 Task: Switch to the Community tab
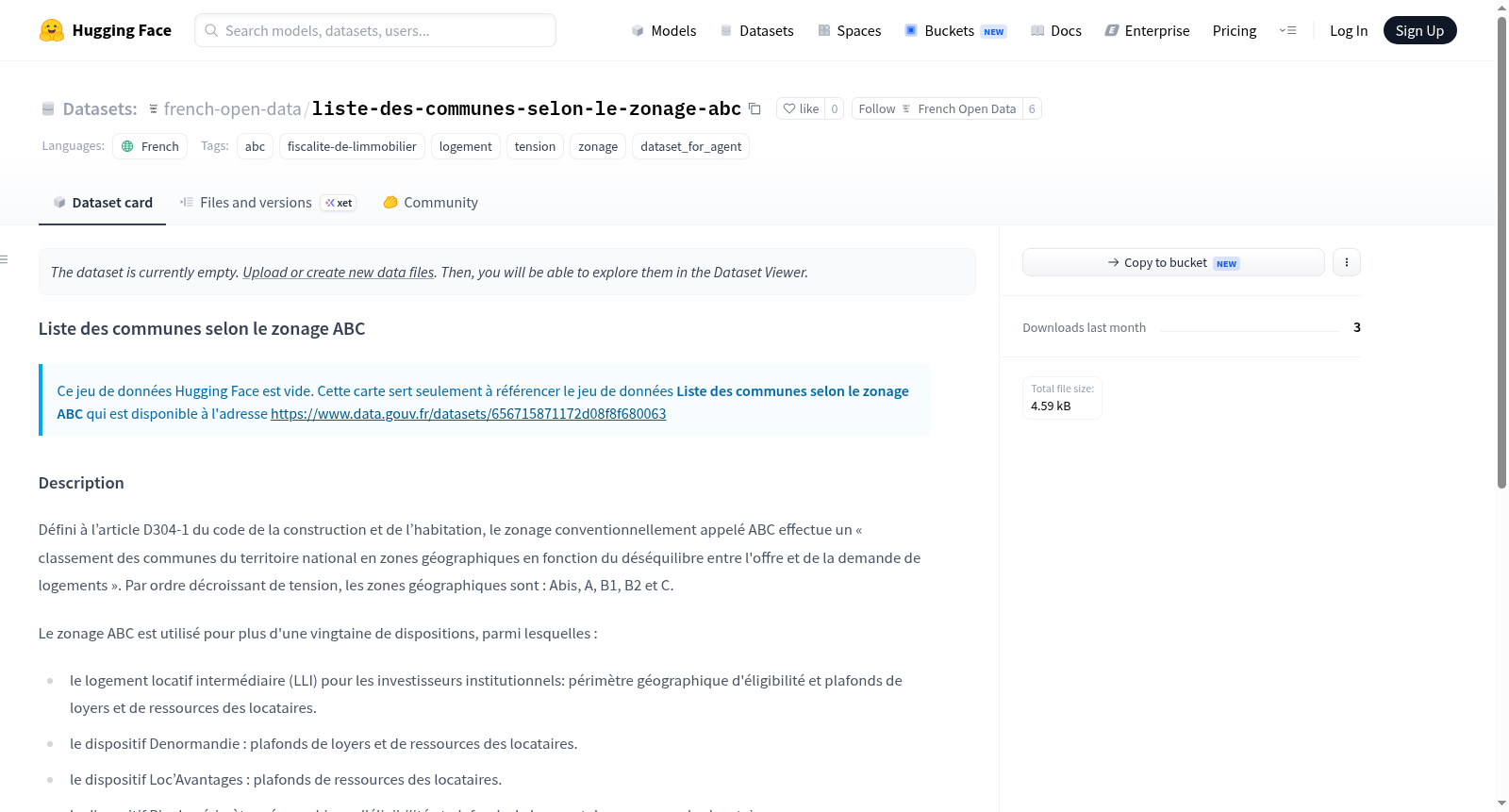pos(430,202)
